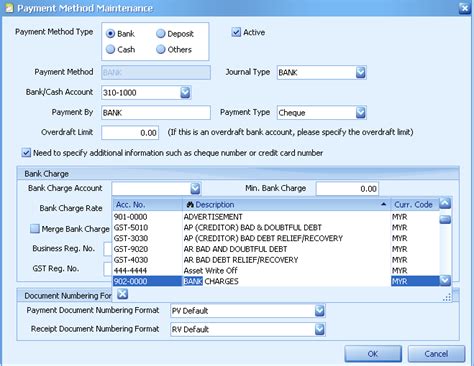Open Receipt Document Numbering Format dropdown
This screenshot has height=366, width=474.
319,329
